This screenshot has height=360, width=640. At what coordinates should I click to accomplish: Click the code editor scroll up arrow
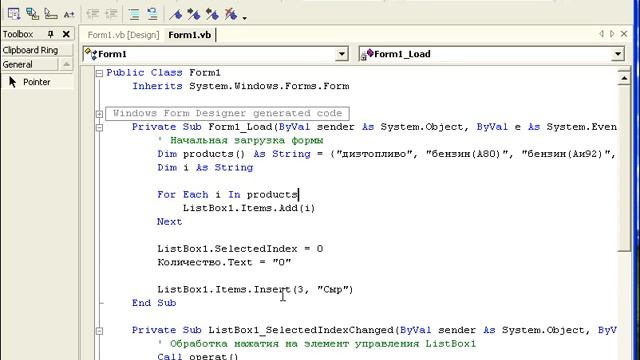pyautogui.click(x=624, y=77)
